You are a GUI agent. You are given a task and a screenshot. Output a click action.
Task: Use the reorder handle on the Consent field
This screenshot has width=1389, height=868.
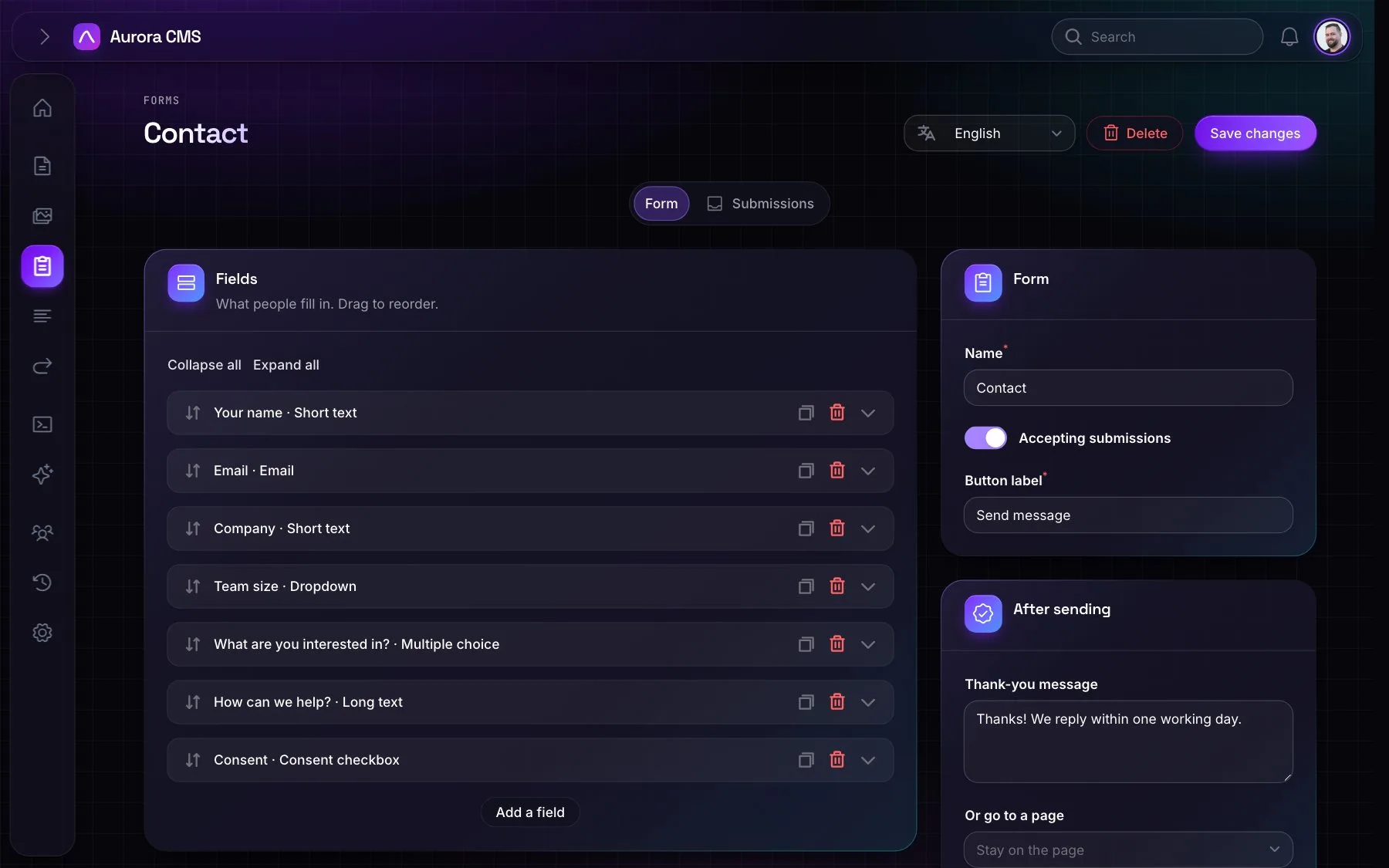point(193,760)
